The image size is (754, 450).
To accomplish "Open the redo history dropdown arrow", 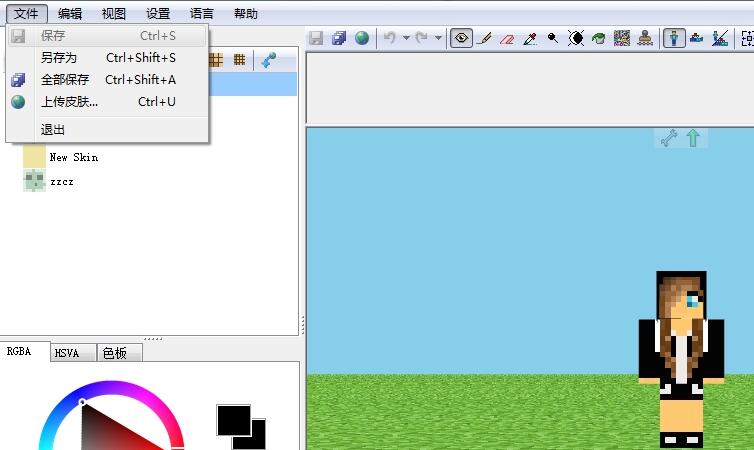I will pos(438,38).
